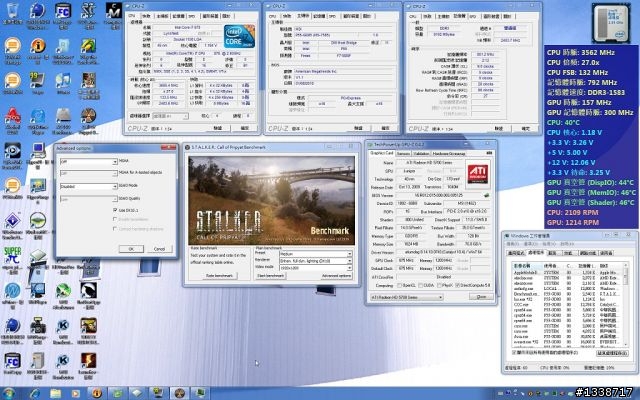Open the Recycle Bin desktop icon
The width and height of the screenshot is (640, 400).
click(x=12, y=12)
